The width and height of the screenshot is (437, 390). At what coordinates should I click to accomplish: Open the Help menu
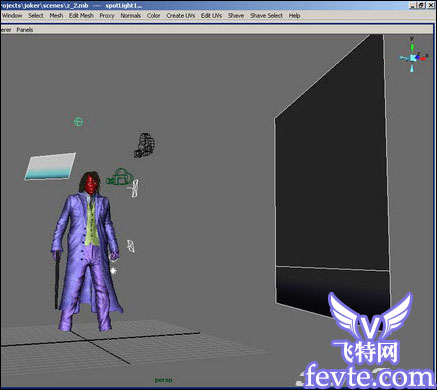coord(294,16)
